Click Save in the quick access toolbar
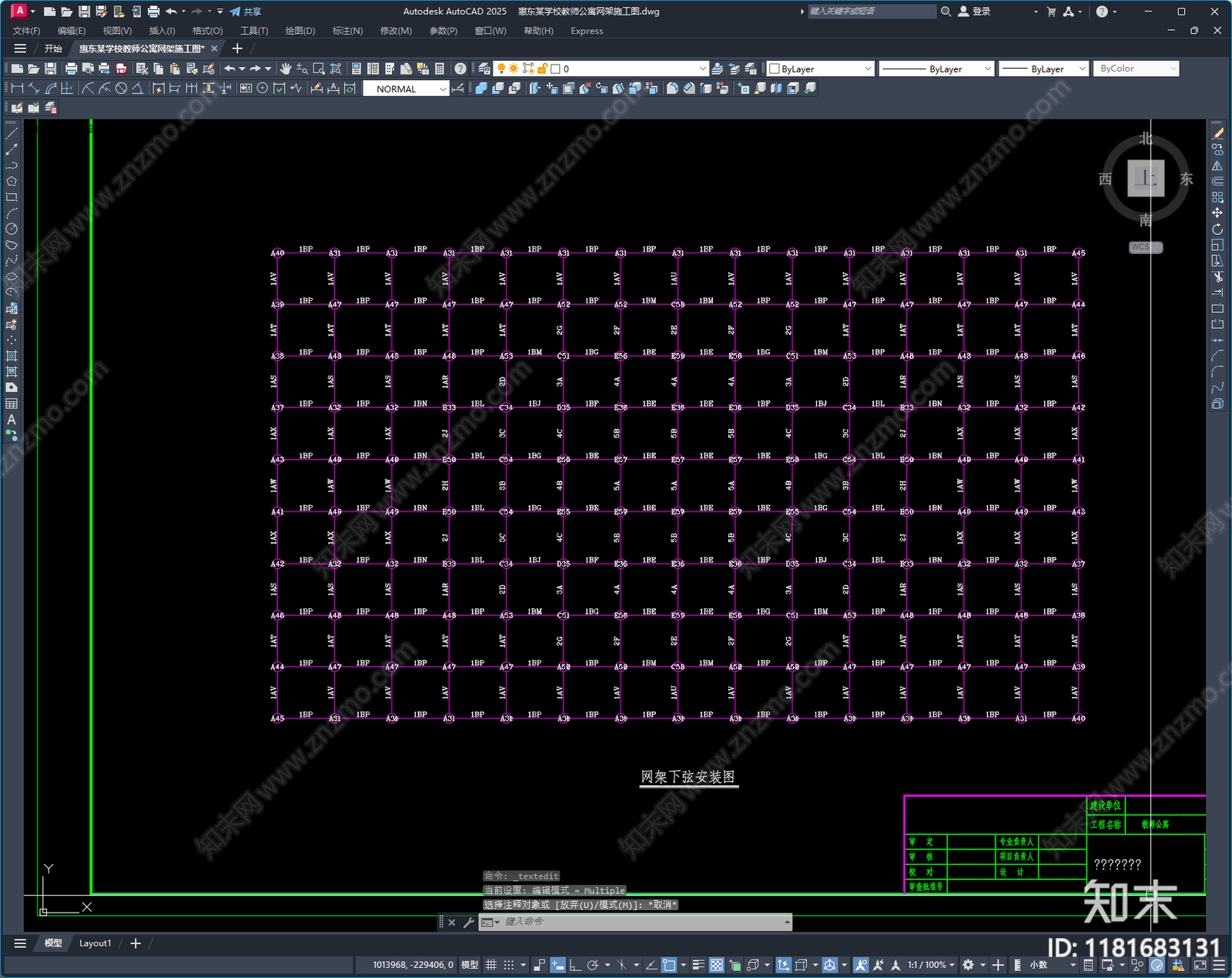 coord(84,12)
